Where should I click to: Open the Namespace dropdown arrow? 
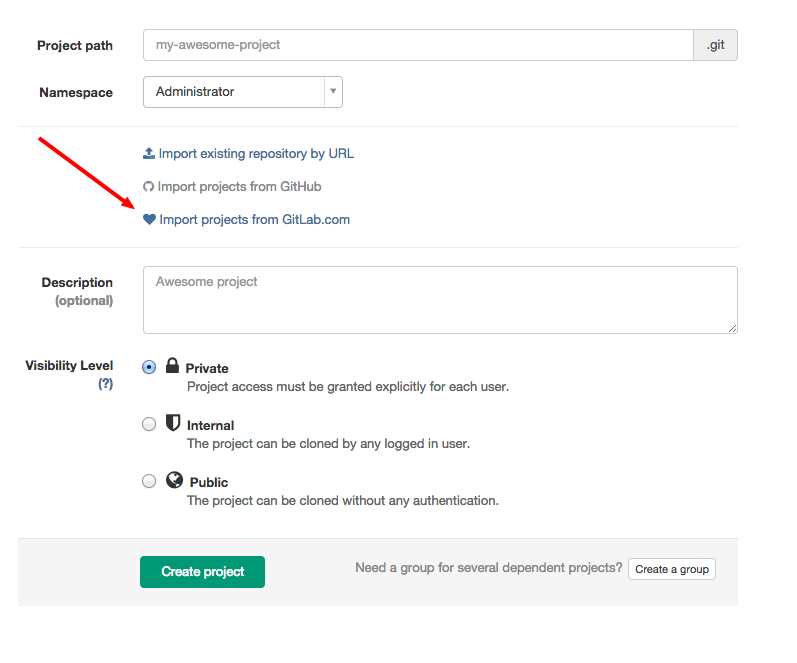[333, 92]
